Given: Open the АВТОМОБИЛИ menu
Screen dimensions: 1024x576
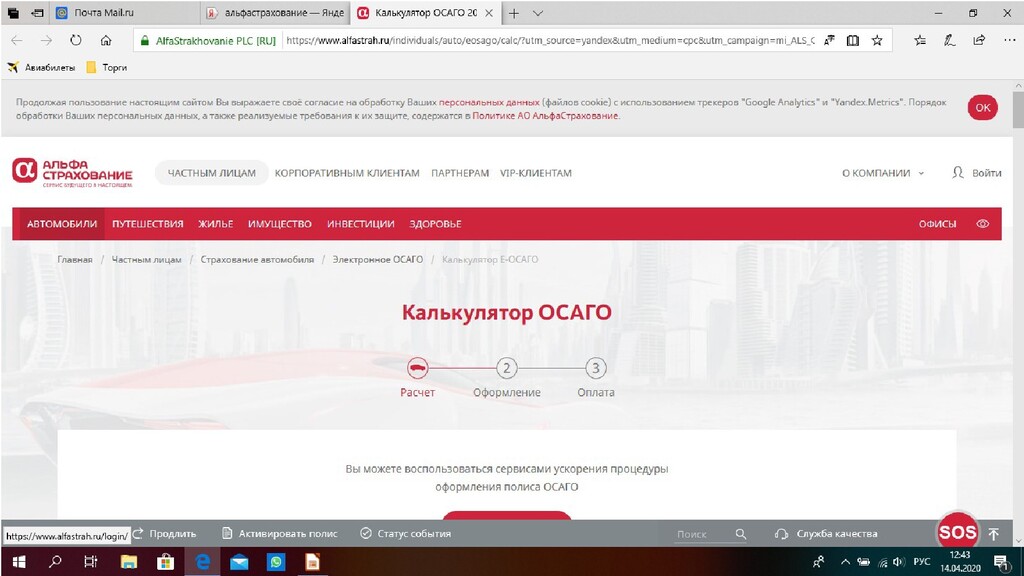Looking at the screenshot, I should pyautogui.click(x=62, y=224).
